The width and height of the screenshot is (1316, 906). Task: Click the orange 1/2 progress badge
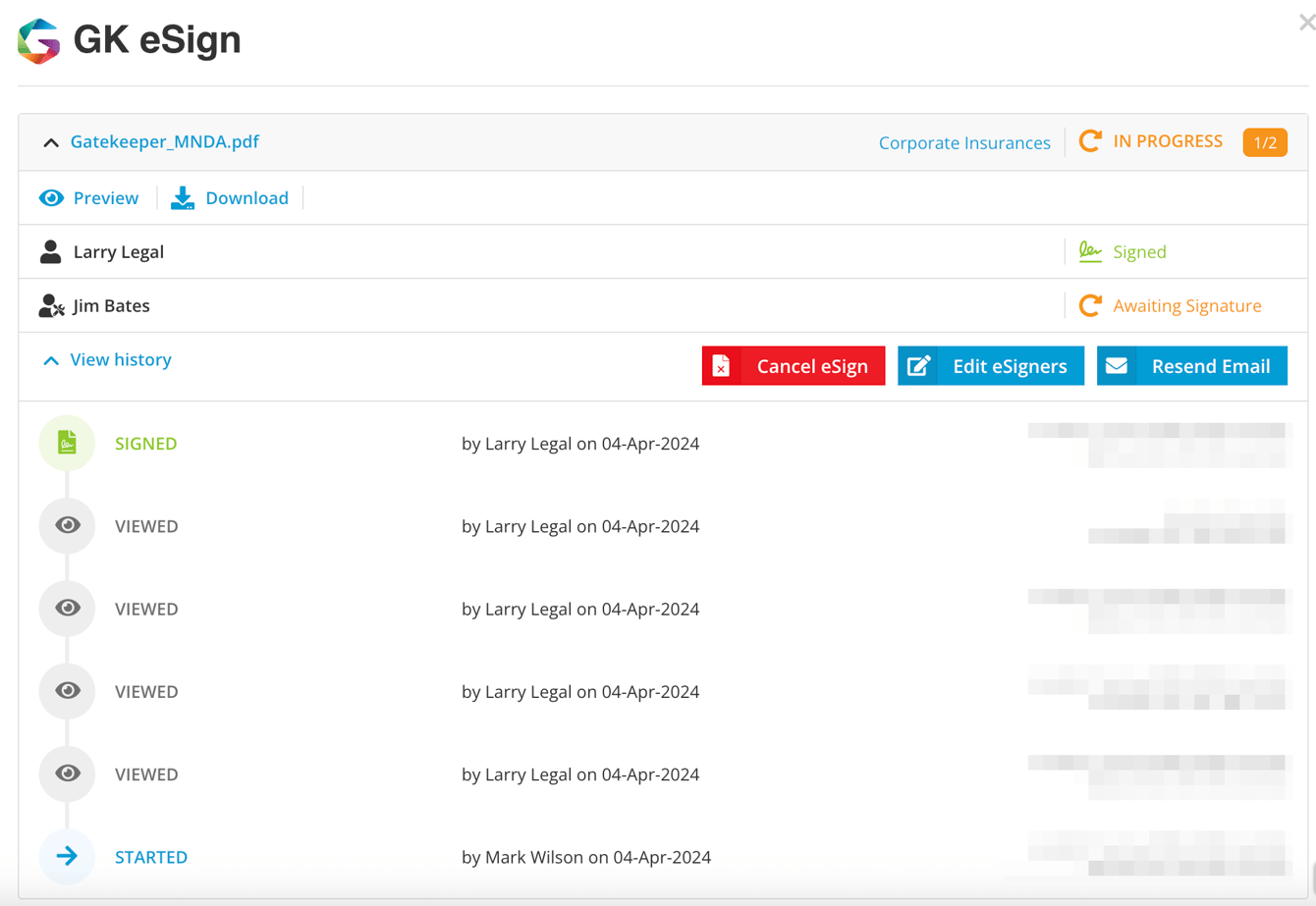(x=1265, y=141)
